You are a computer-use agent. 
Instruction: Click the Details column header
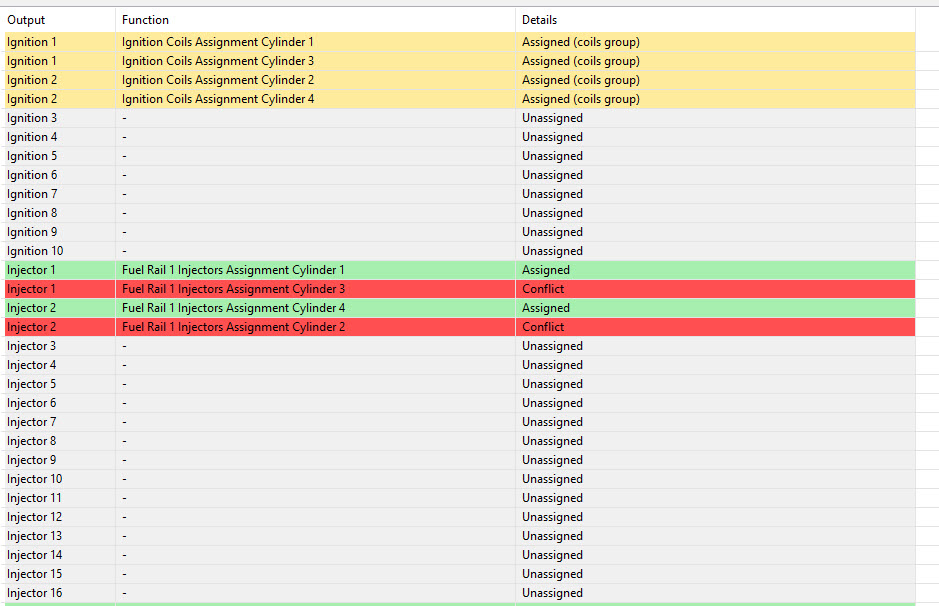pyautogui.click(x=716, y=20)
